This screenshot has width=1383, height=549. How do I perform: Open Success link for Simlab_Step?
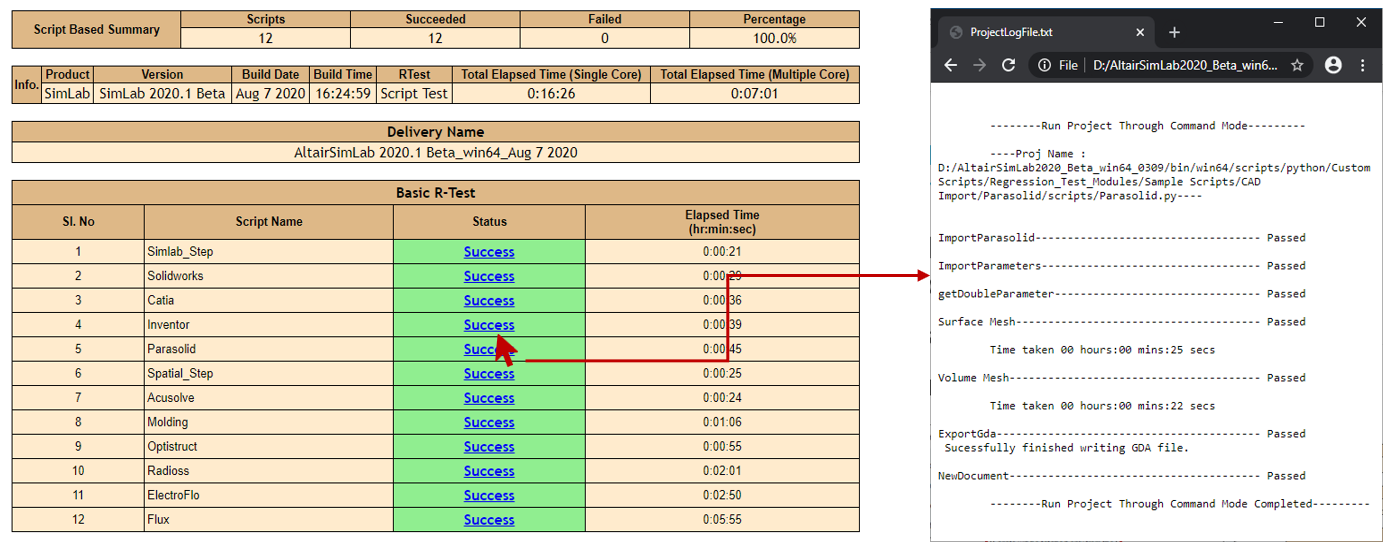tap(488, 252)
